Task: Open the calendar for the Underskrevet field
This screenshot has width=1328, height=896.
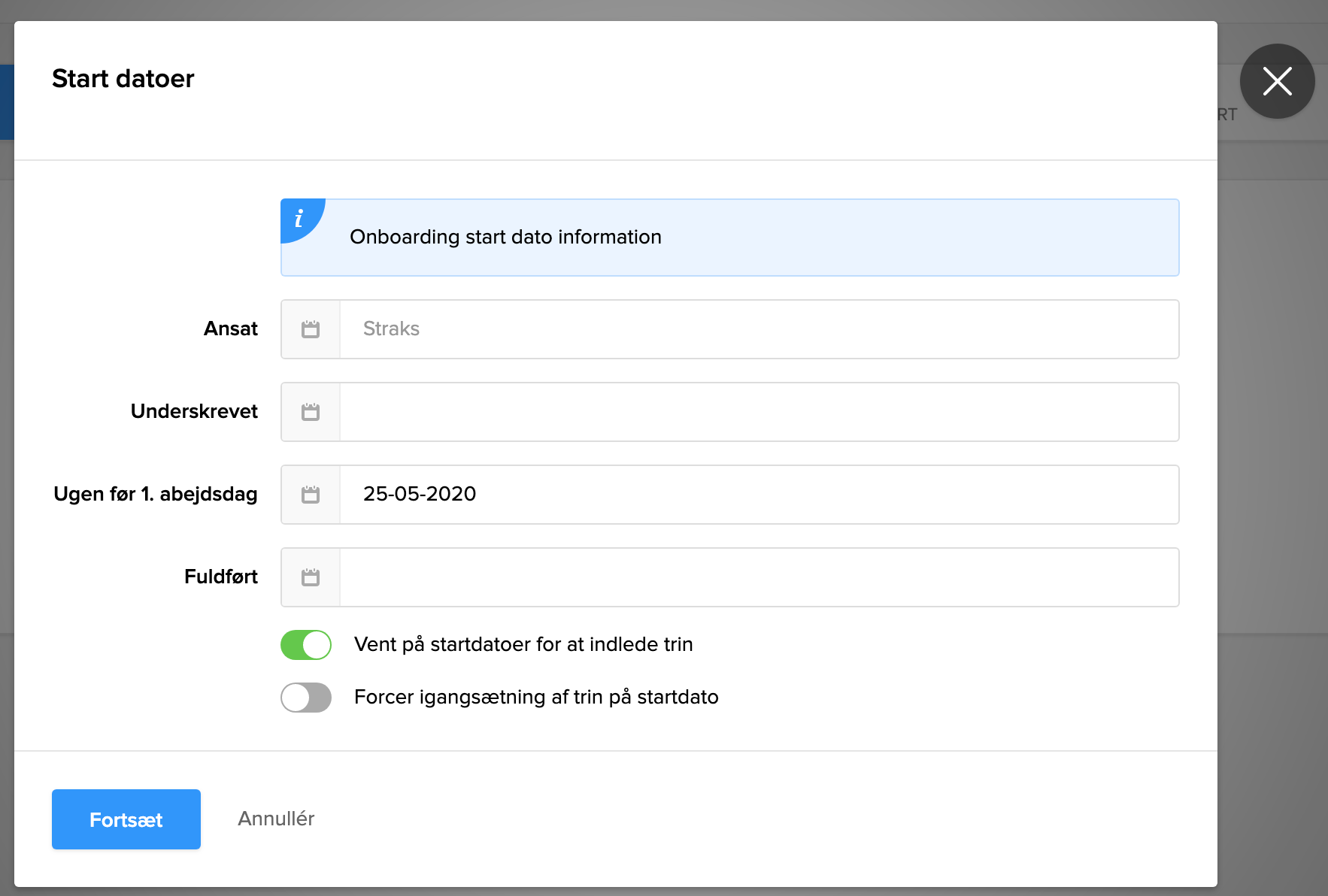Action: point(311,412)
